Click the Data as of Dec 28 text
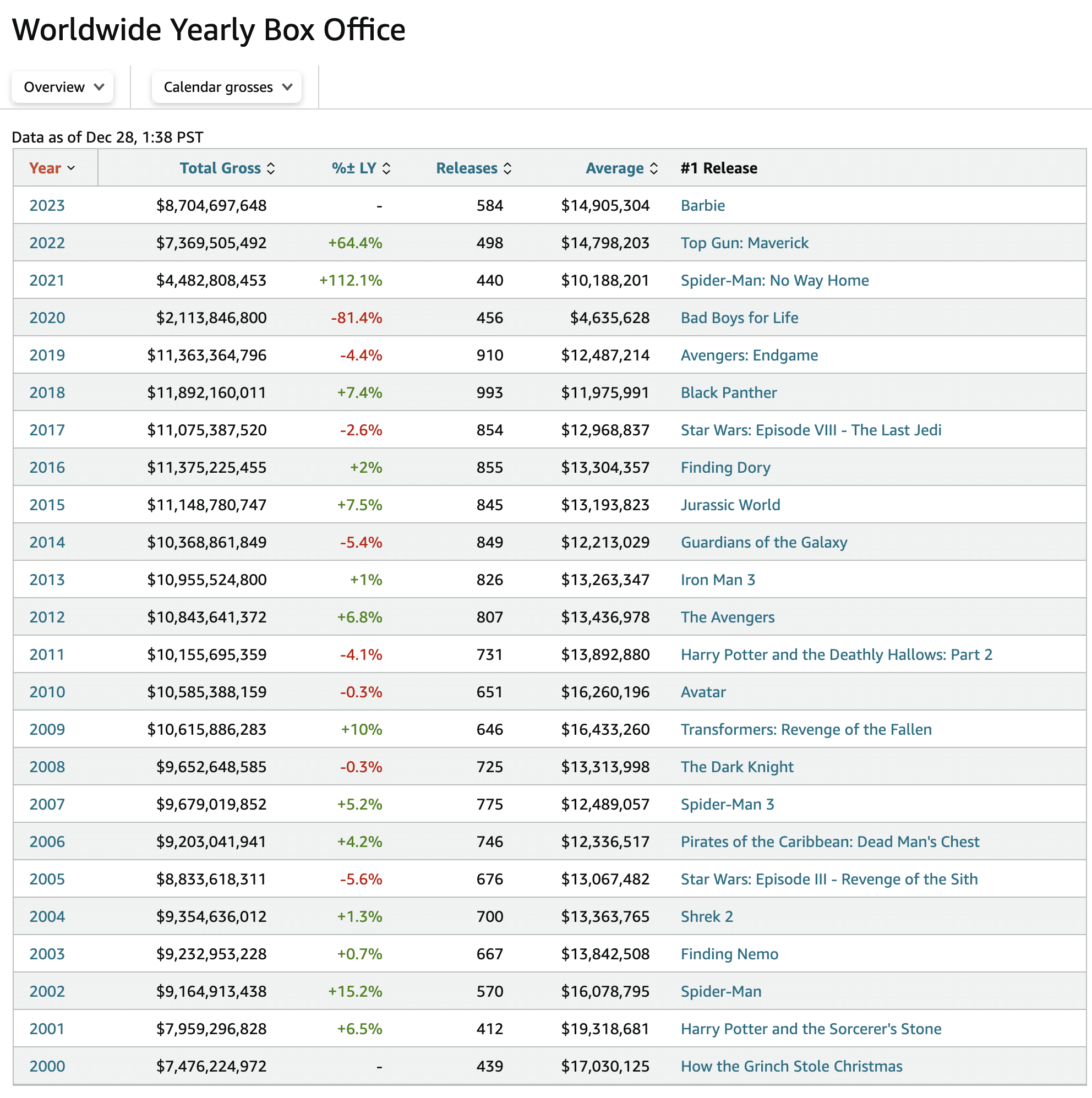The image size is (1092, 1098). click(107, 137)
